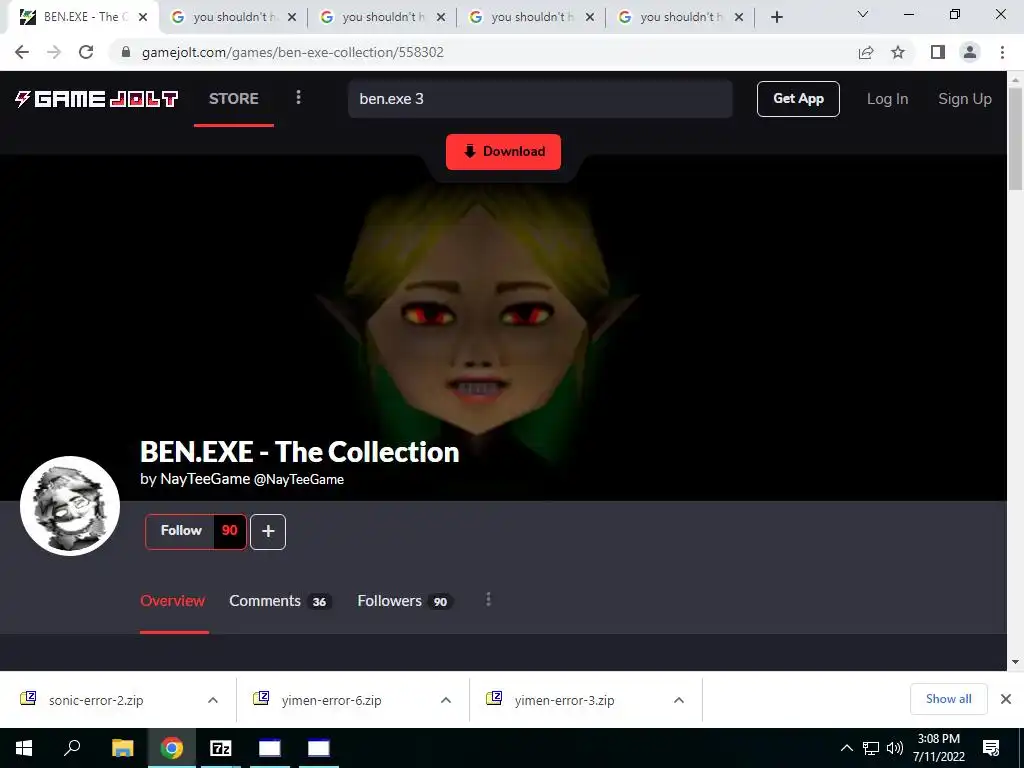Focus the search field containing ben.exe 3
The height and width of the screenshot is (768, 1024).
[540, 99]
